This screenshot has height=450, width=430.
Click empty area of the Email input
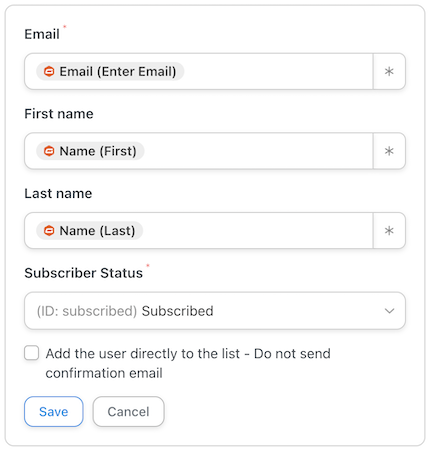point(277,71)
